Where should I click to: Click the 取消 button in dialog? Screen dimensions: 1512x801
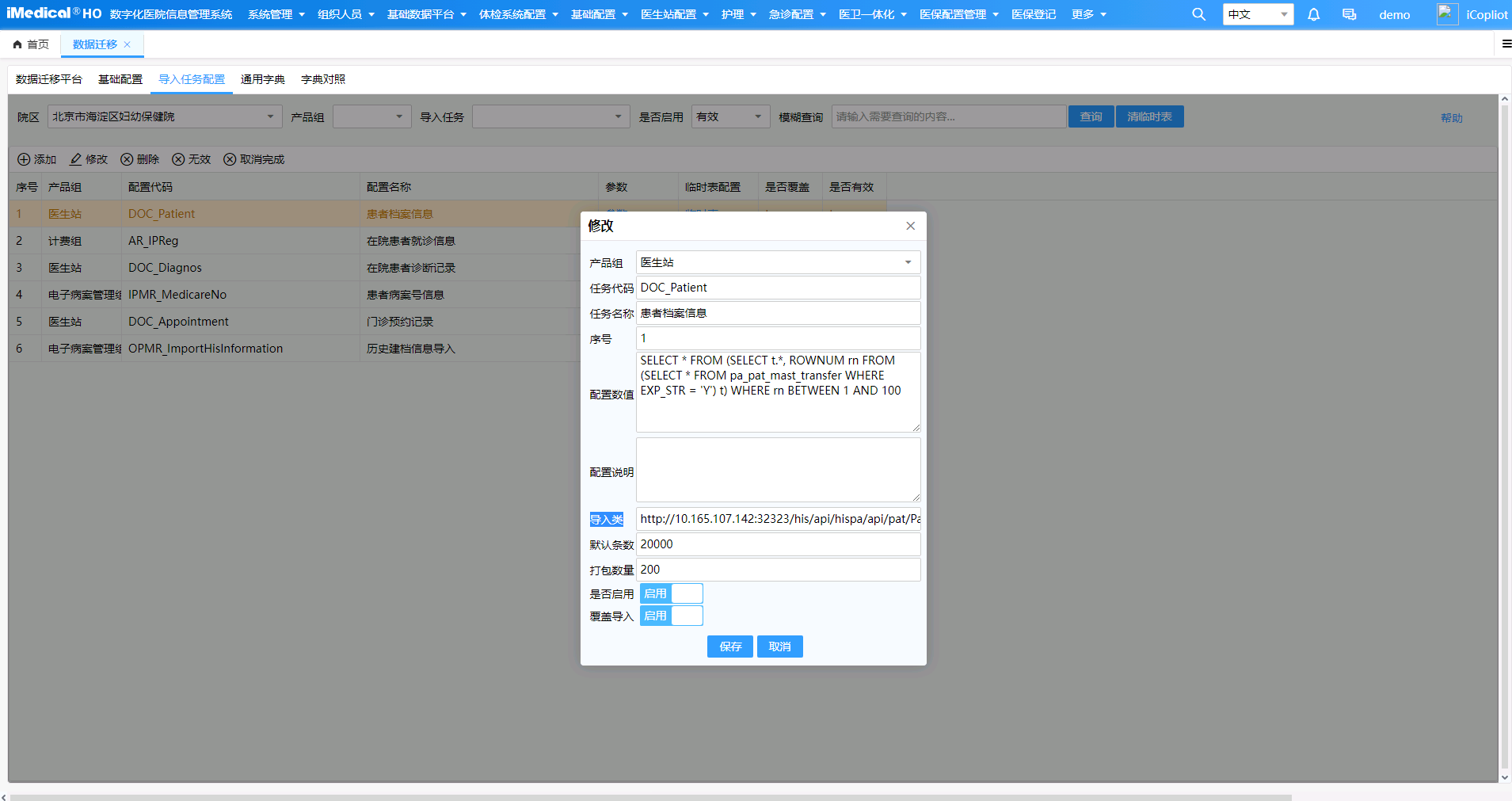780,647
